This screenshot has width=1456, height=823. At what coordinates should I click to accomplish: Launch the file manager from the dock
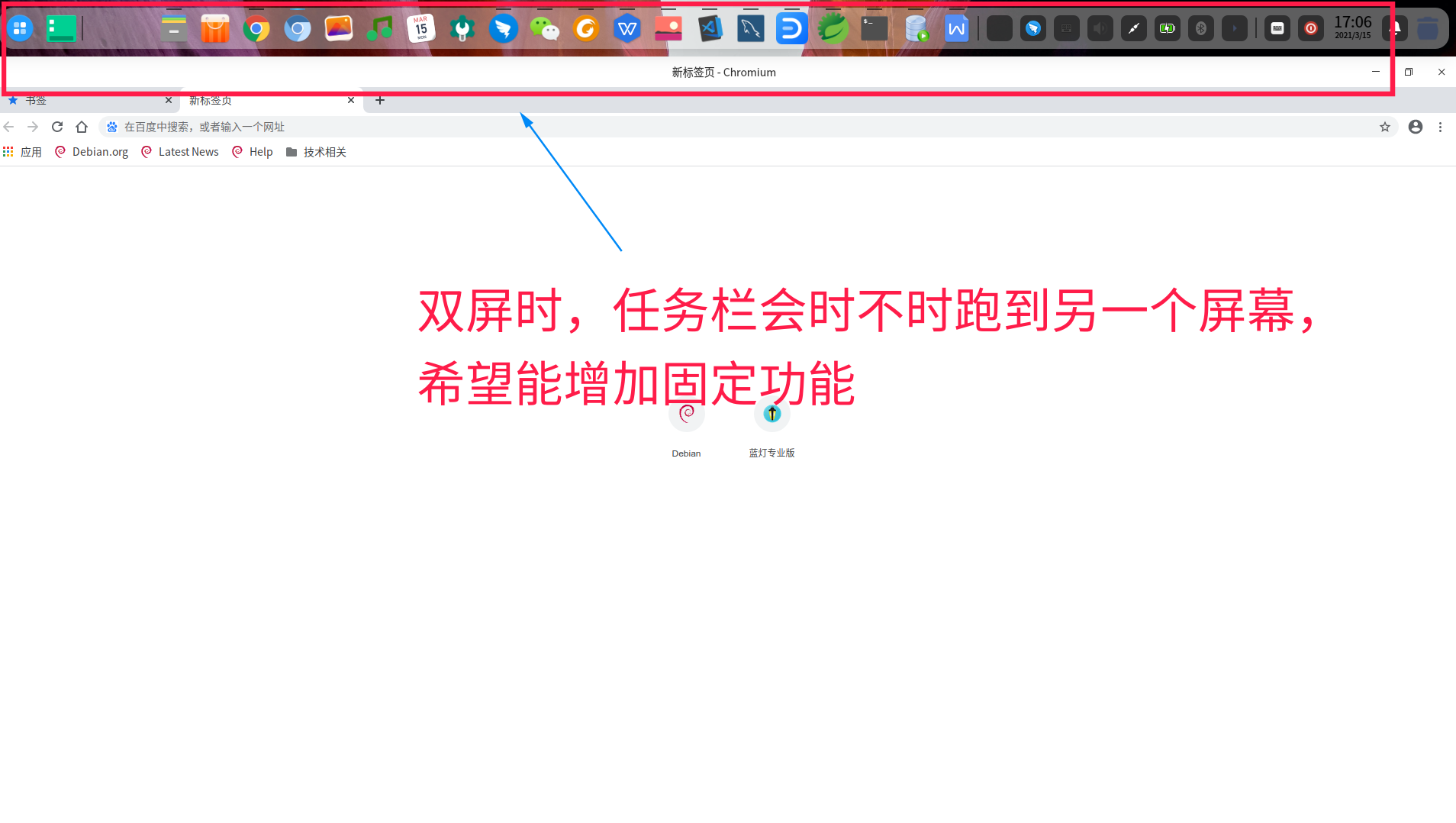(174, 29)
